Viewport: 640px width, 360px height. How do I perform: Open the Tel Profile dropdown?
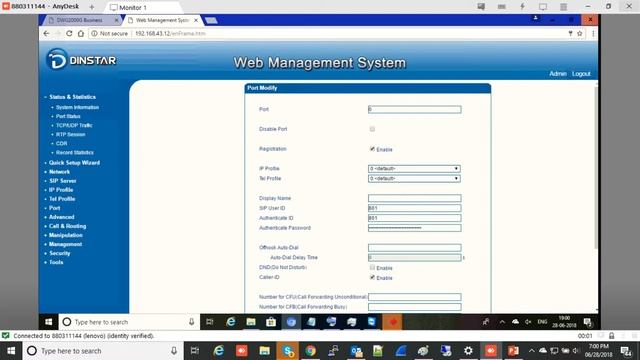pyautogui.click(x=414, y=178)
